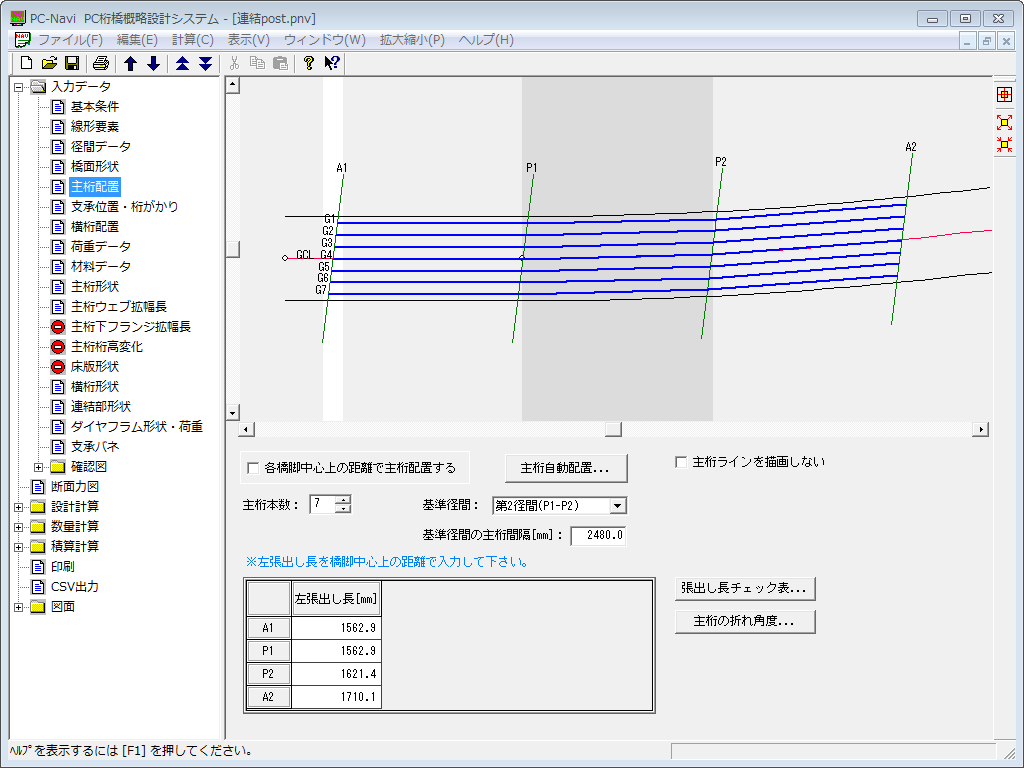1024x768 pixels.
Task: Toggle 主桁ラインを描画しない checkbox
Action: (x=681, y=462)
